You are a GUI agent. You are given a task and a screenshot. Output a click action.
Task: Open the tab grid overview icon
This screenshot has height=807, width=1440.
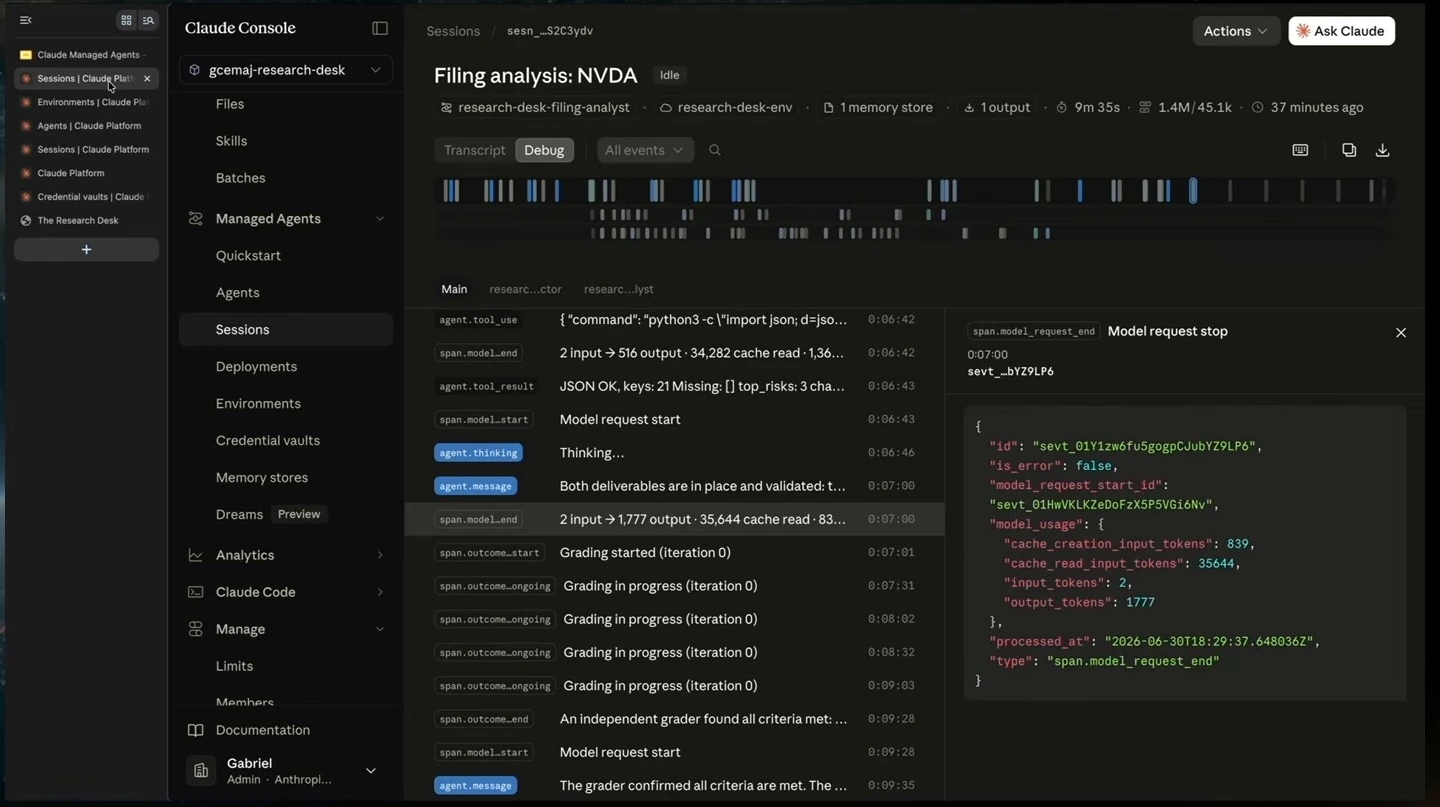[x=126, y=20]
